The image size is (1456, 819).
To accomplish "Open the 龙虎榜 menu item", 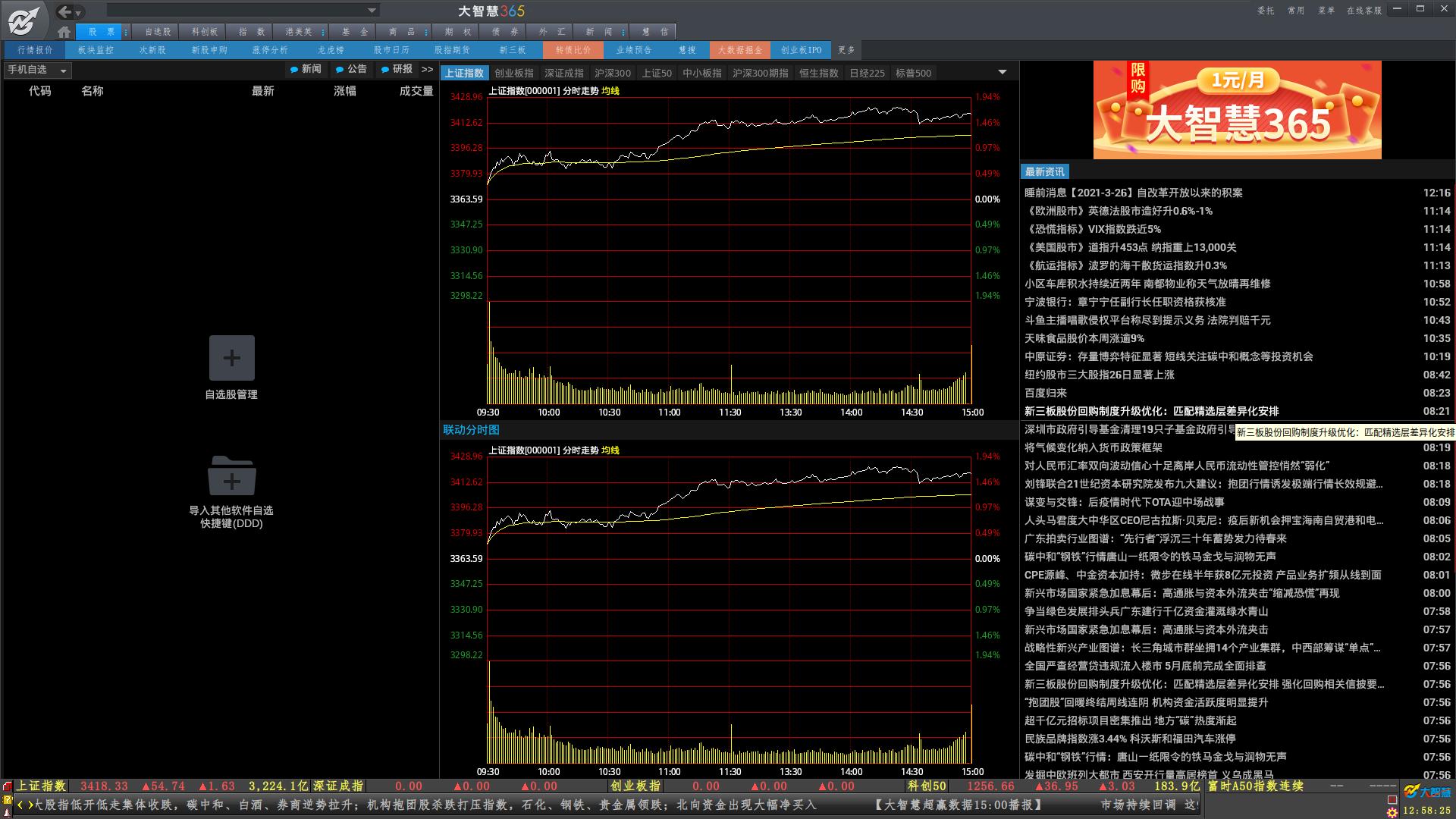I will tap(331, 50).
